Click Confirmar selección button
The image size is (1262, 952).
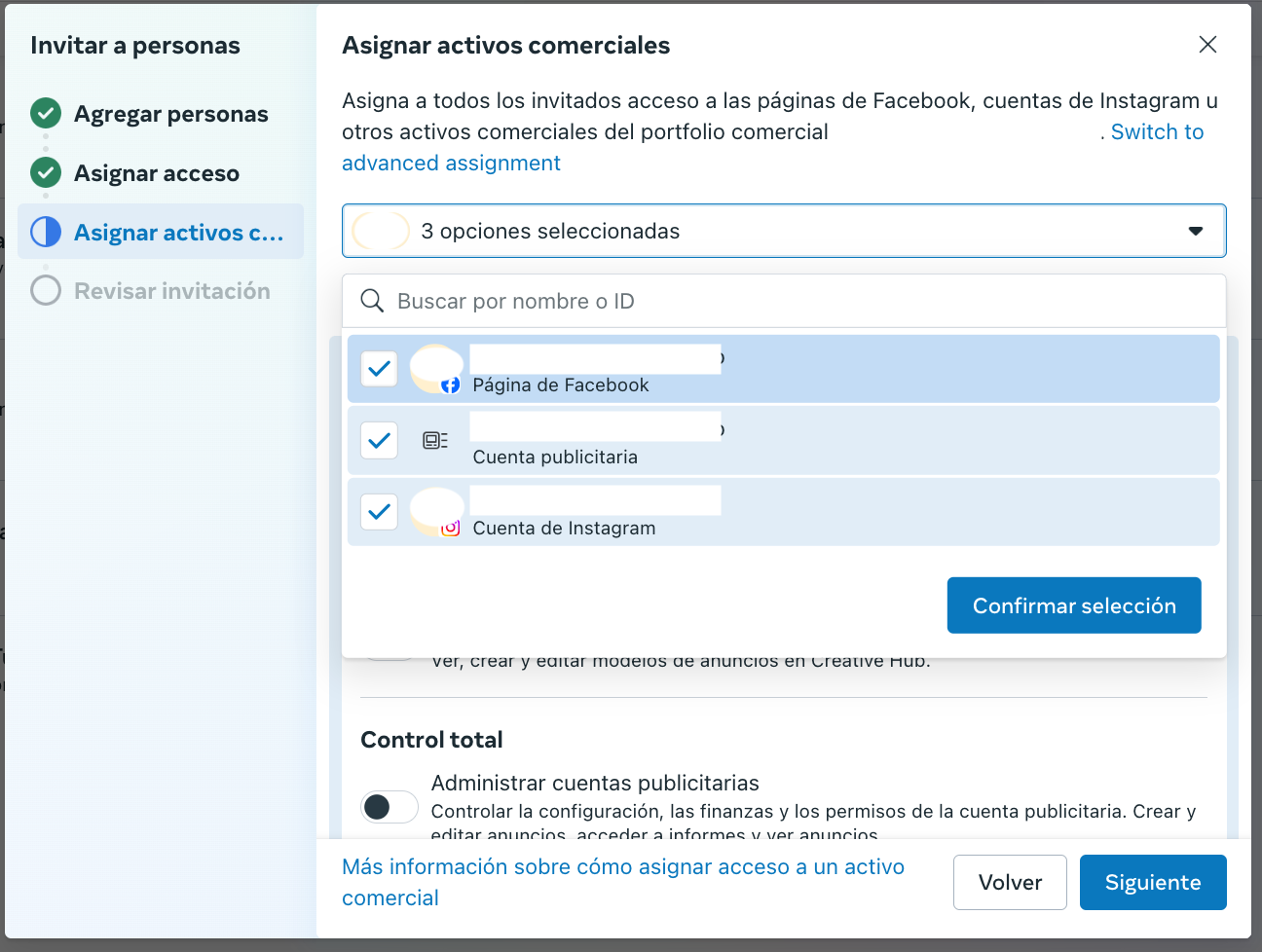click(1074, 605)
